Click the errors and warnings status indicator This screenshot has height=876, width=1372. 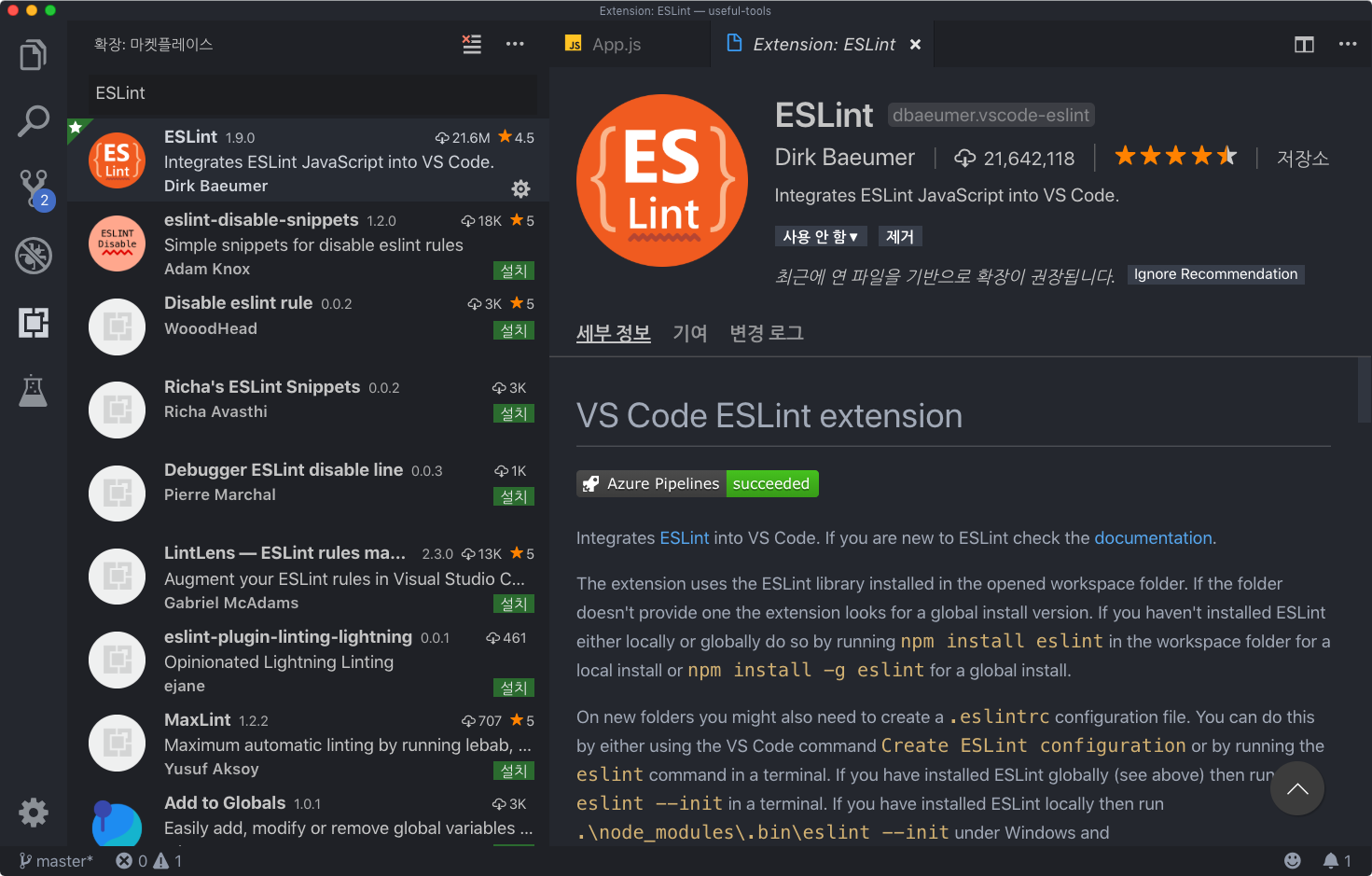[149, 861]
